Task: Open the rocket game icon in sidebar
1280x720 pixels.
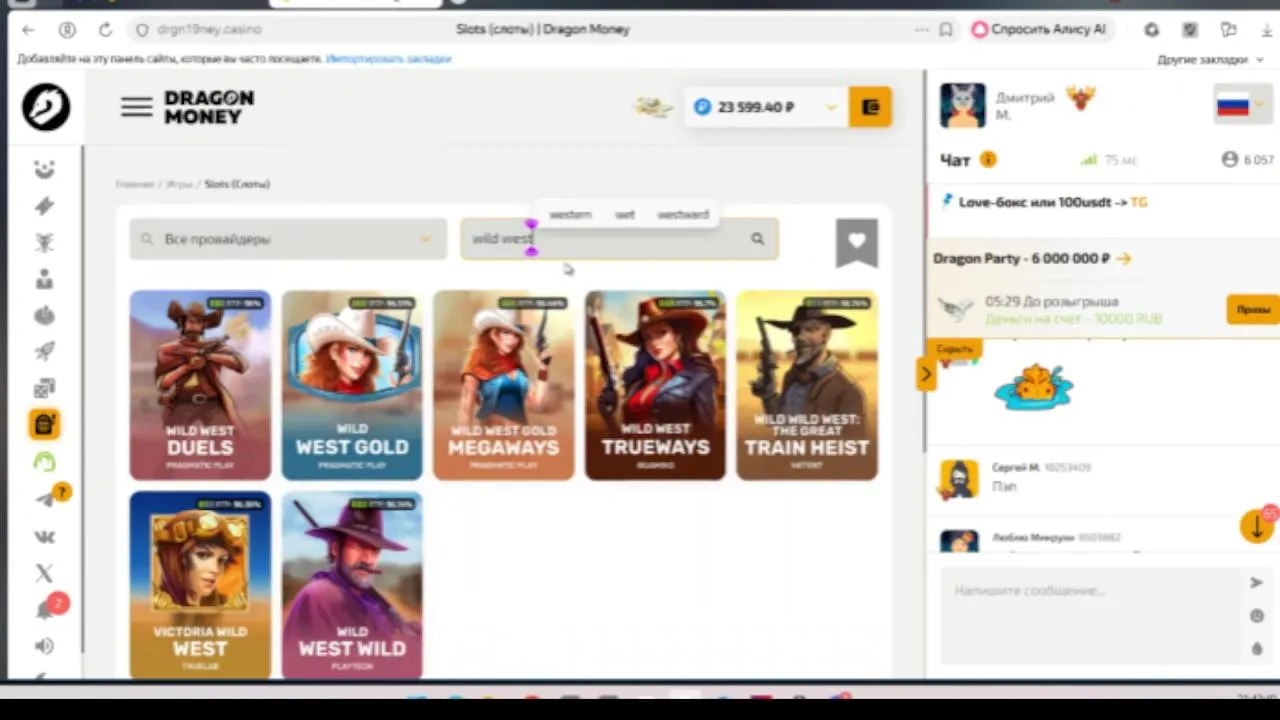Action: (44, 351)
